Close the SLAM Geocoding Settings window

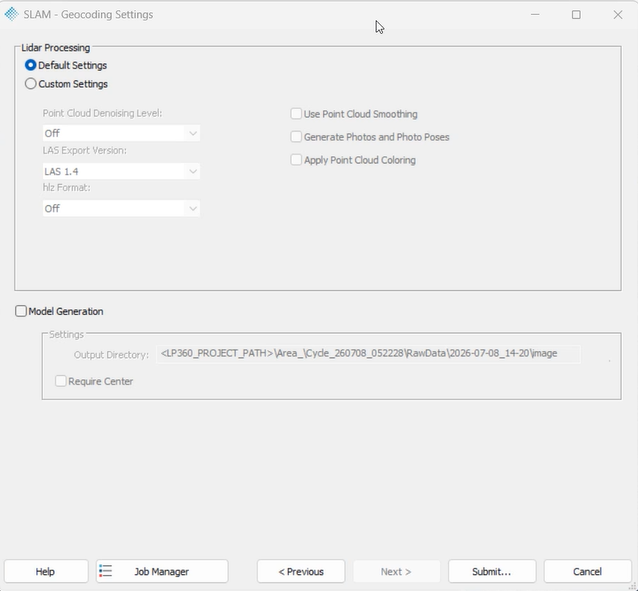coord(618,15)
